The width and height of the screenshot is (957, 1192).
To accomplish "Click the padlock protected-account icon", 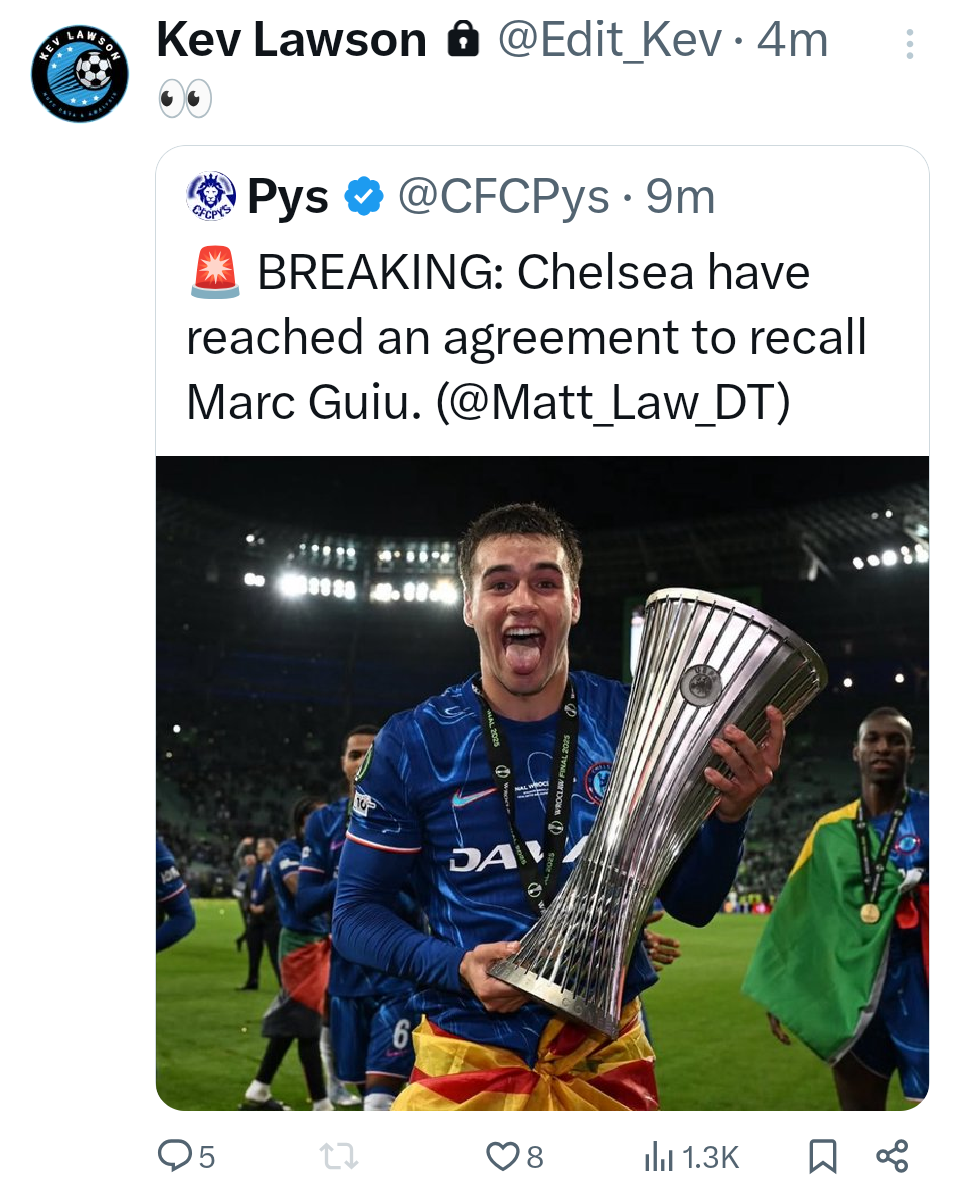I will 462,40.
